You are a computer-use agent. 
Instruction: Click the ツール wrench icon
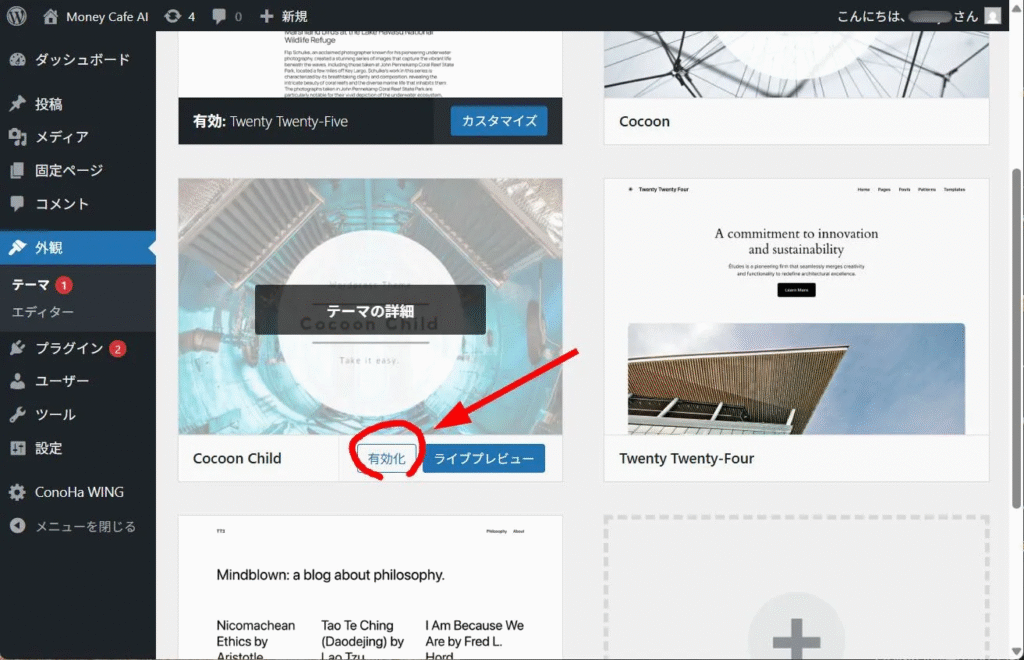pos(18,415)
